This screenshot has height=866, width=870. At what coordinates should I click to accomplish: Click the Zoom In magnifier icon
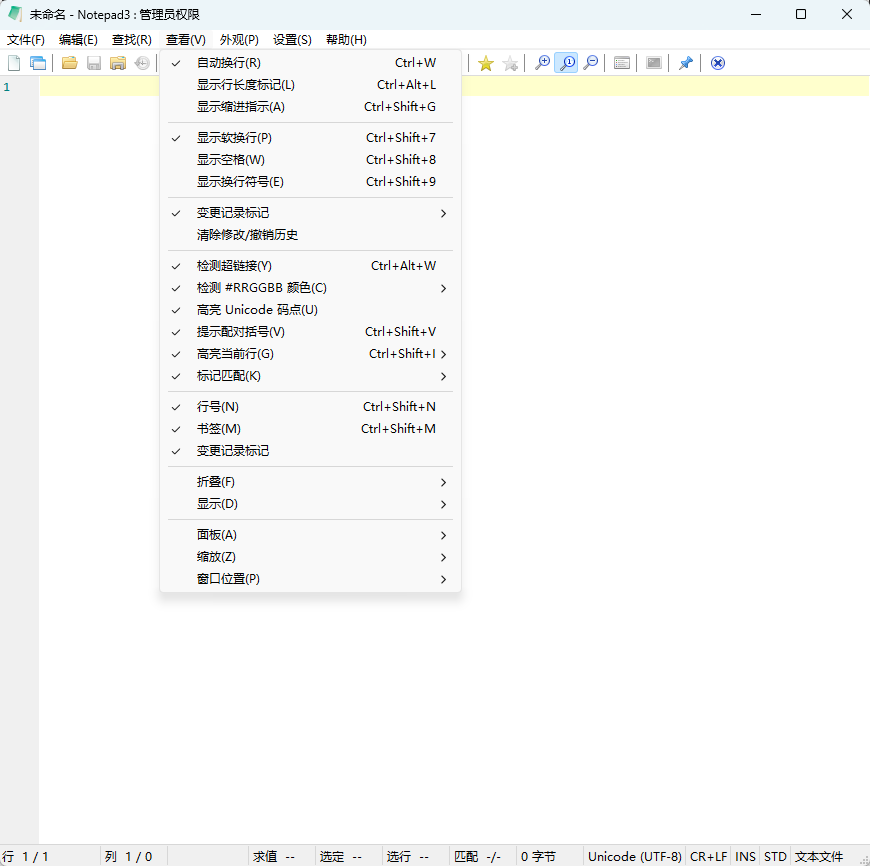coord(541,62)
